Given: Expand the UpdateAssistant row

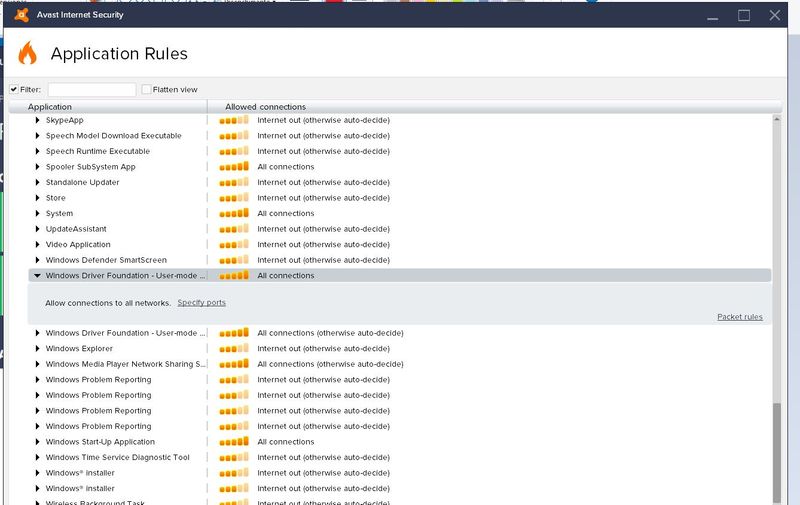Looking at the screenshot, I should (37, 229).
